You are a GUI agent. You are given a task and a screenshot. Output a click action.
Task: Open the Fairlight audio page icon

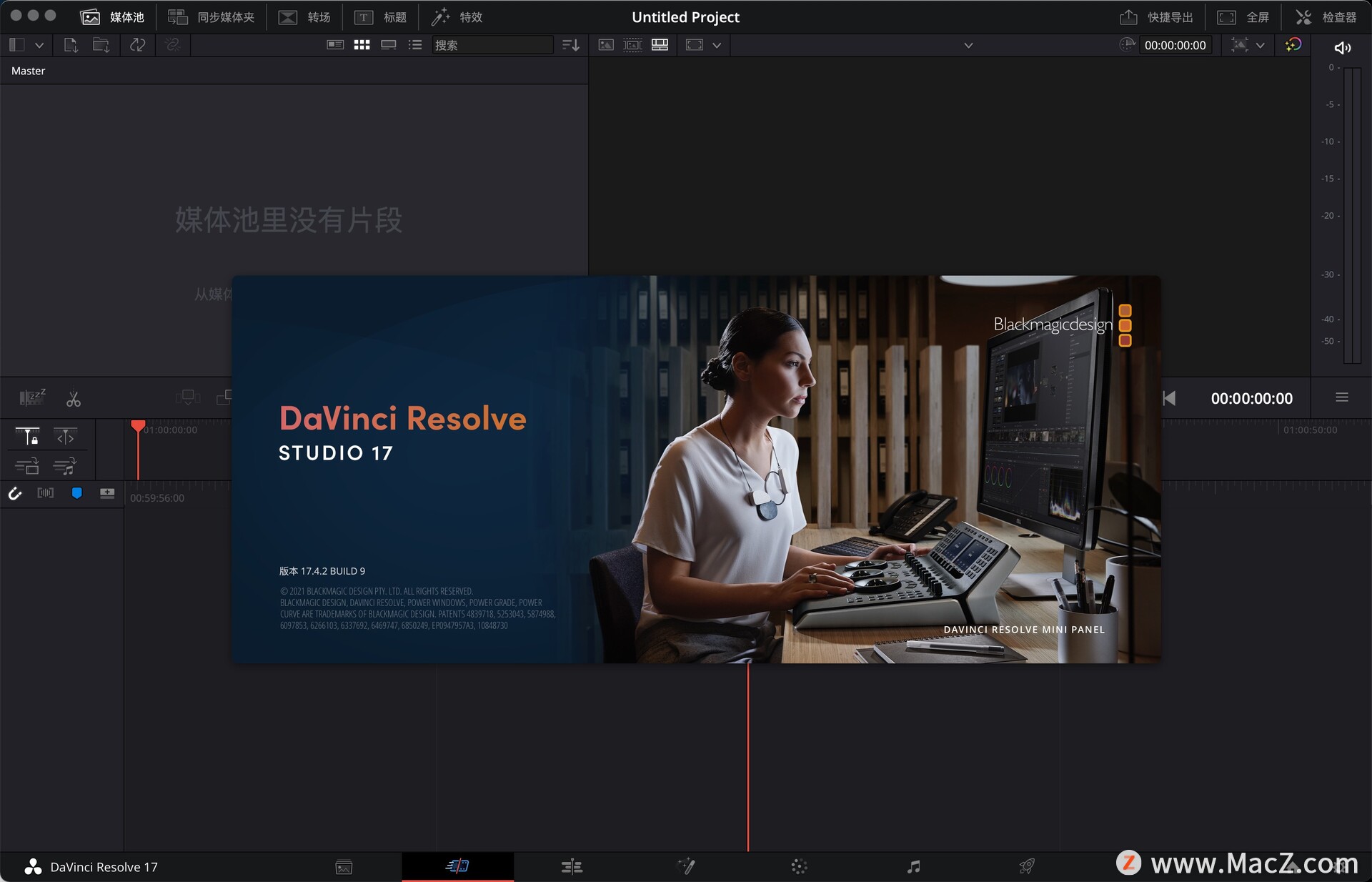tap(913, 866)
